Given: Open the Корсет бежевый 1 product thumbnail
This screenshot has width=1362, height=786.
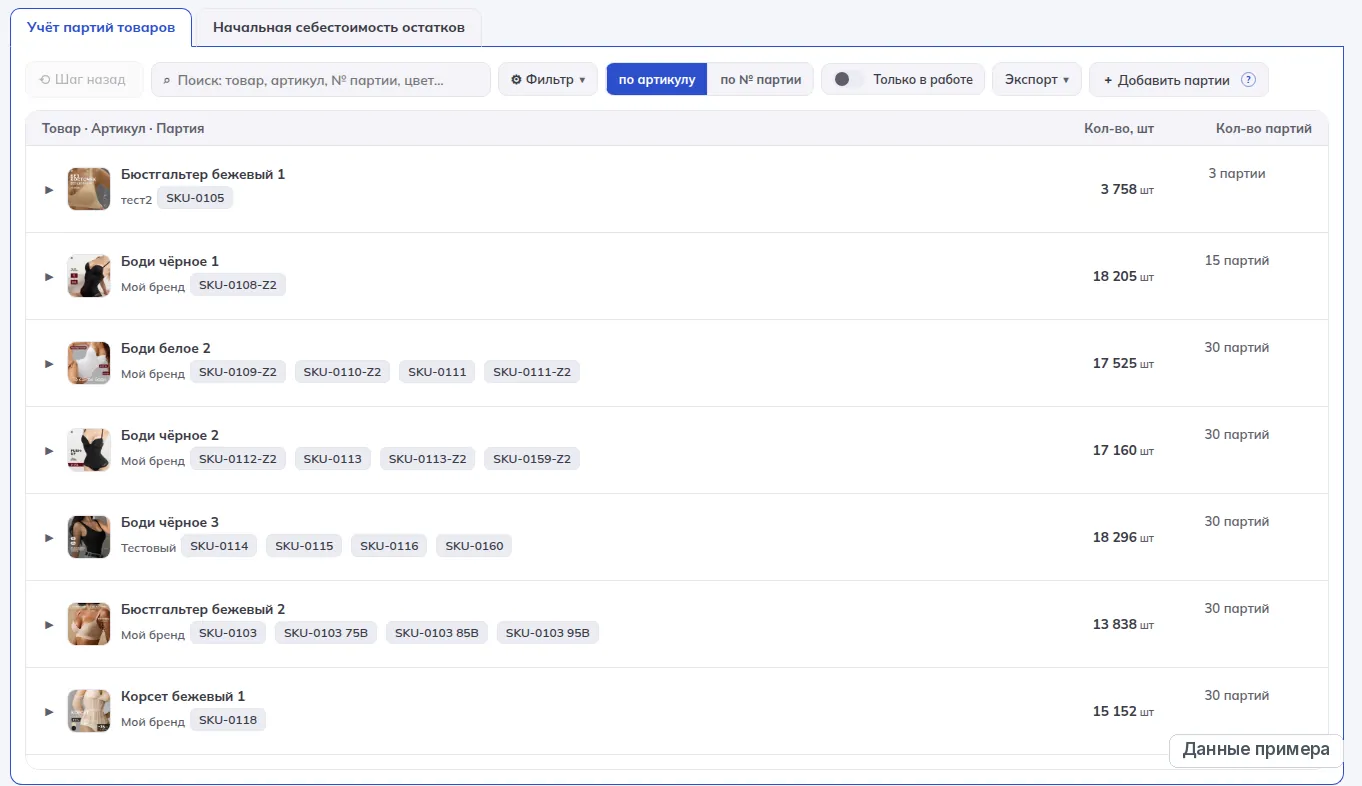Looking at the screenshot, I should click(x=89, y=711).
